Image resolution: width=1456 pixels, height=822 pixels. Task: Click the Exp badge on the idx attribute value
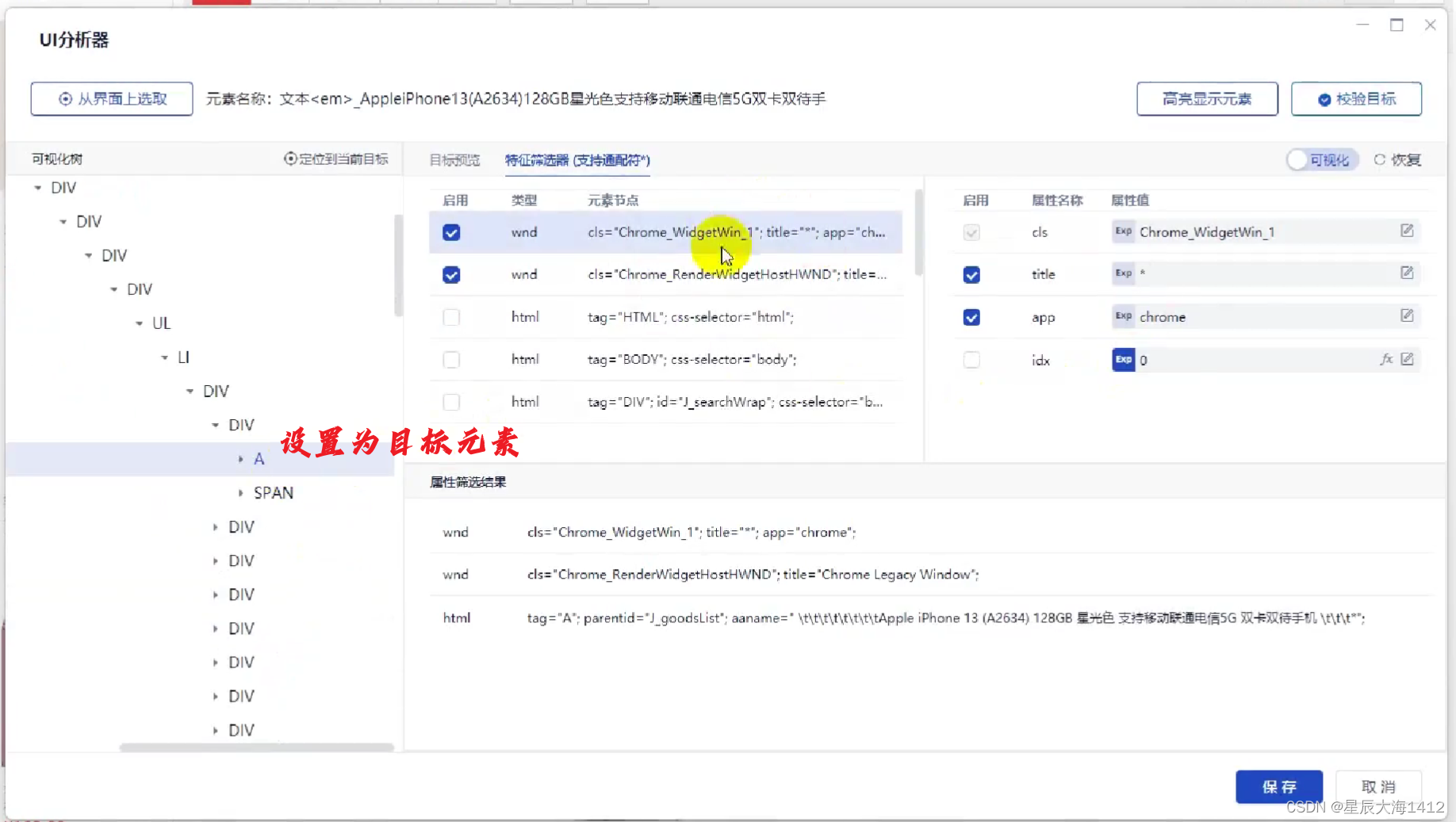(x=1124, y=359)
